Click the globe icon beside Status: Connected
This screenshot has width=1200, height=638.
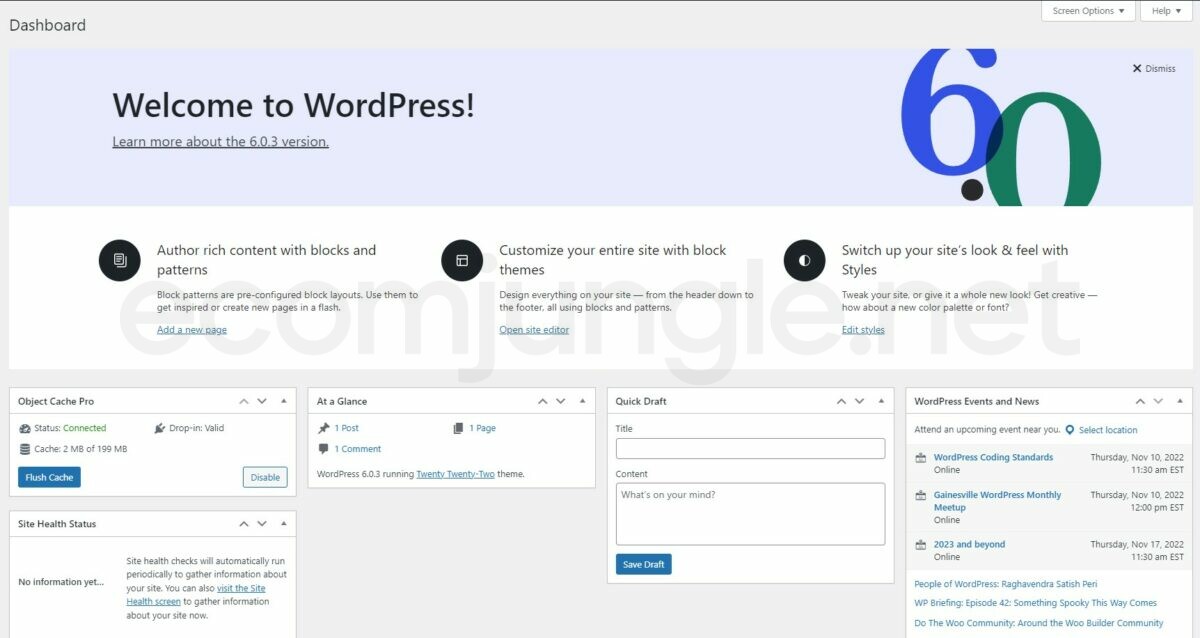[25, 427]
